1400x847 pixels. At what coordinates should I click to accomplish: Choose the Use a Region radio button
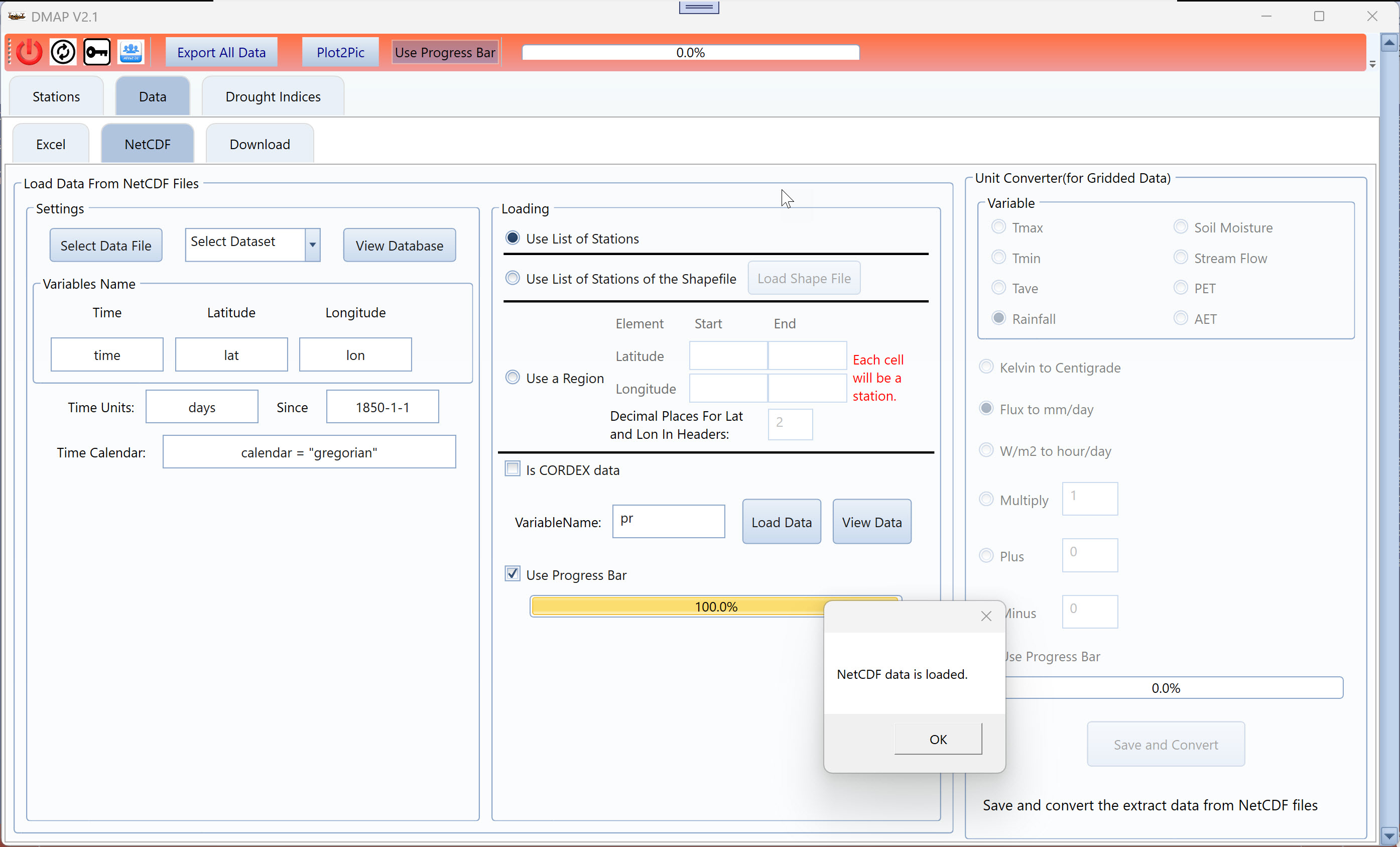513,378
